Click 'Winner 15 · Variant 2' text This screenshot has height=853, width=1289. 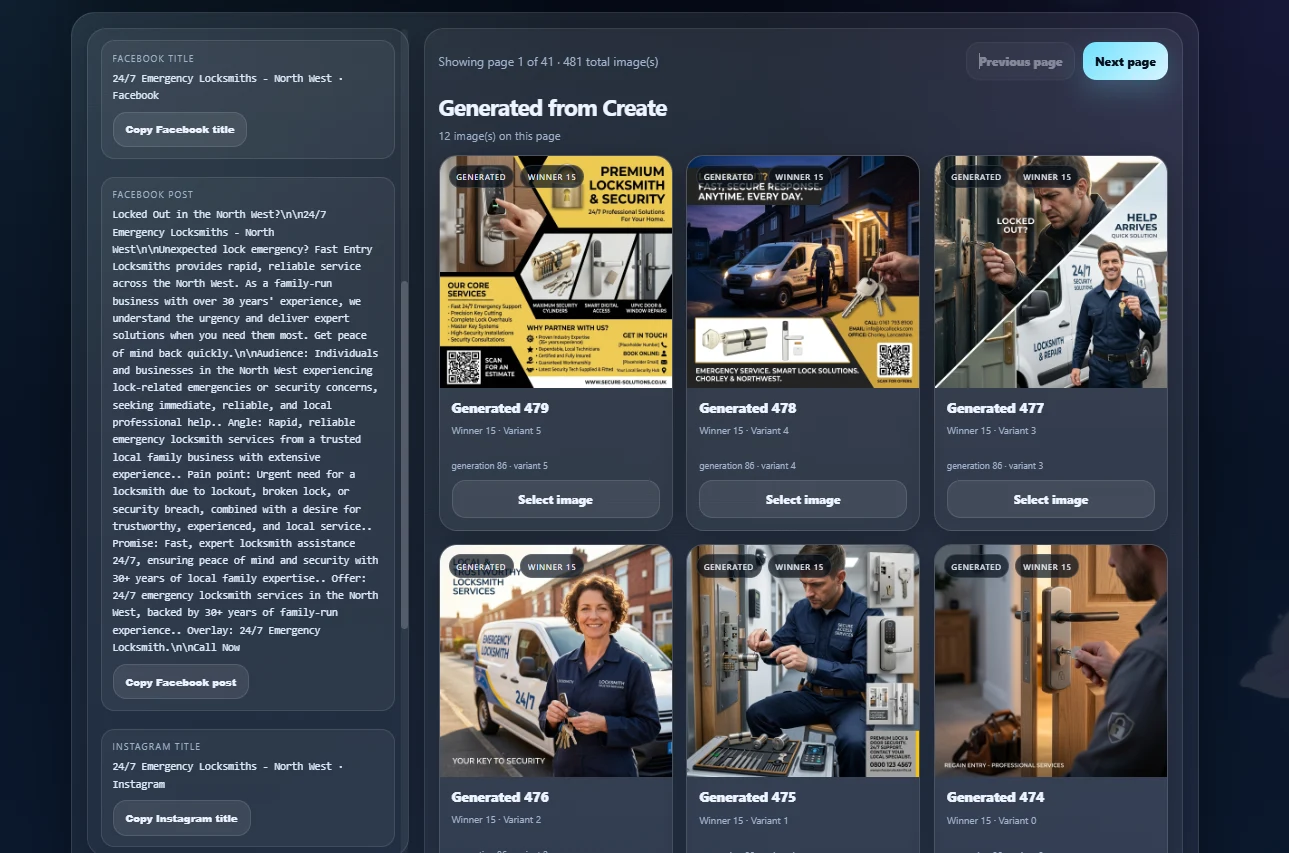pos(496,820)
